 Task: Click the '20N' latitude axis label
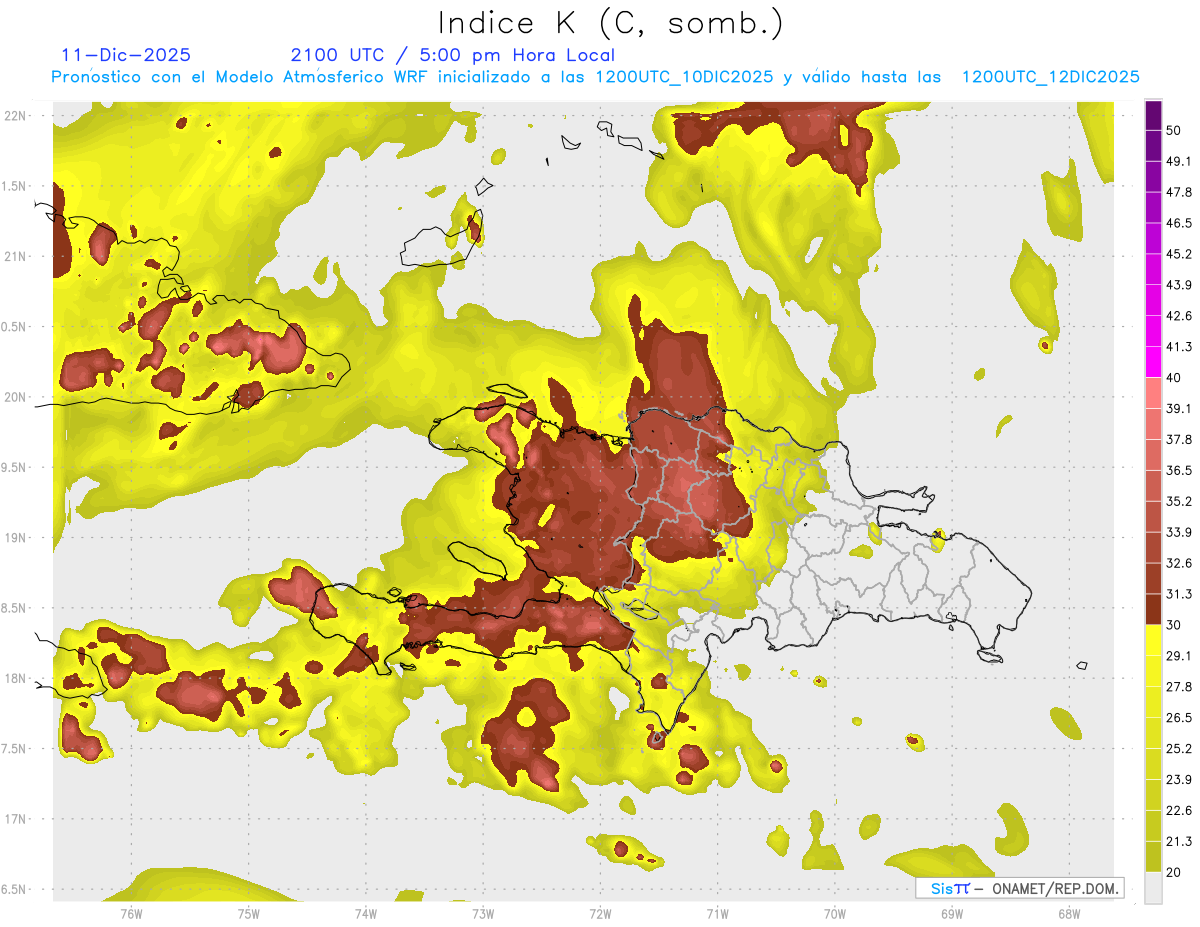pos(15,397)
